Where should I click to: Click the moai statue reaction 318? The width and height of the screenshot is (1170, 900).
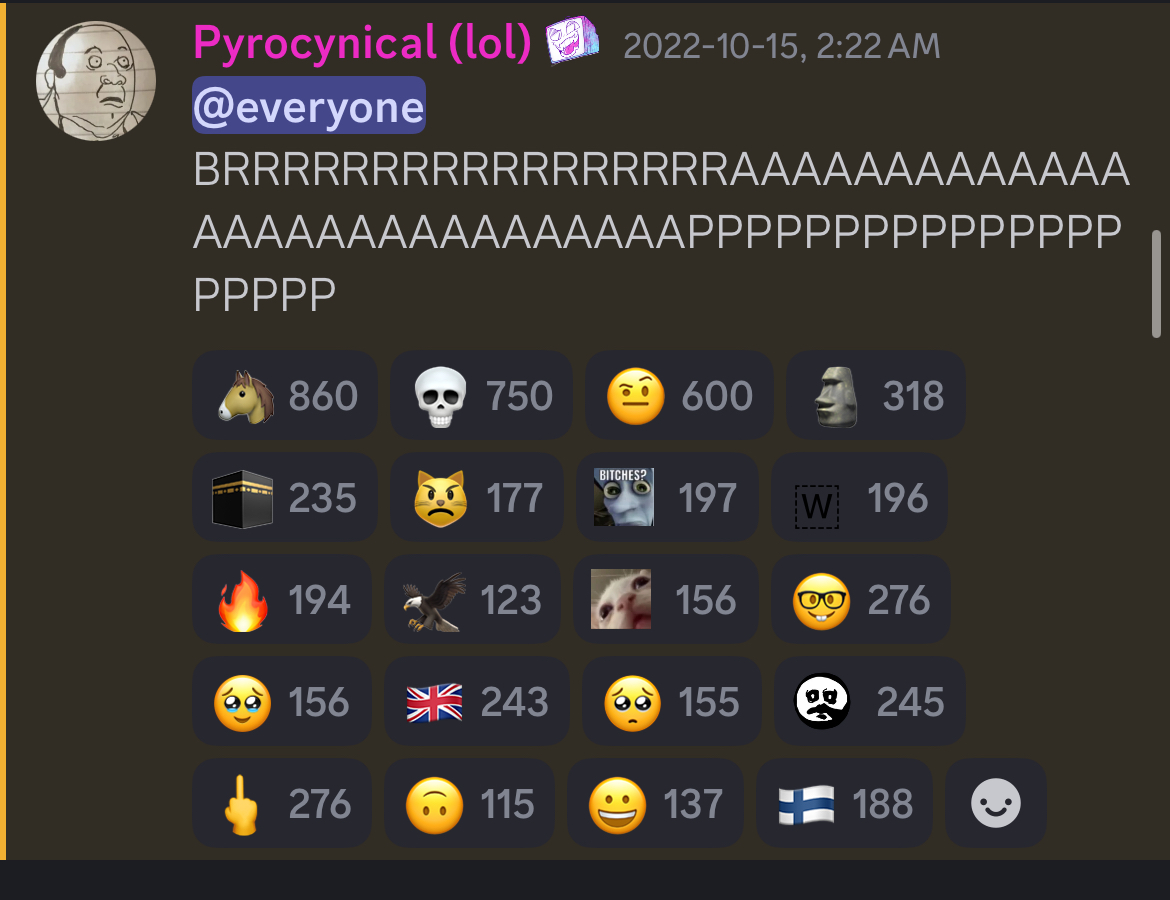[876, 395]
